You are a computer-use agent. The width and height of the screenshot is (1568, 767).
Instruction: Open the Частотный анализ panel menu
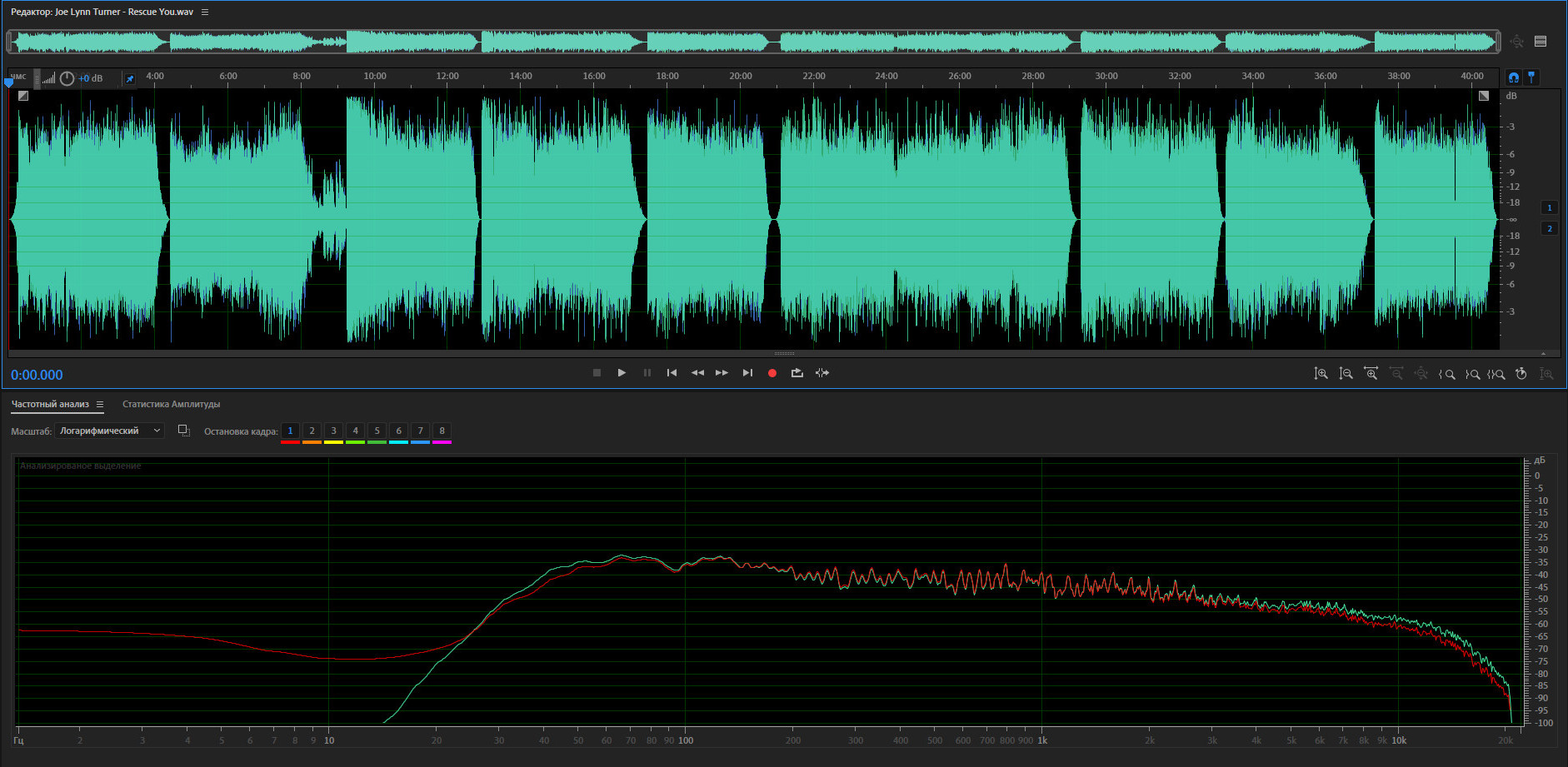100,405
